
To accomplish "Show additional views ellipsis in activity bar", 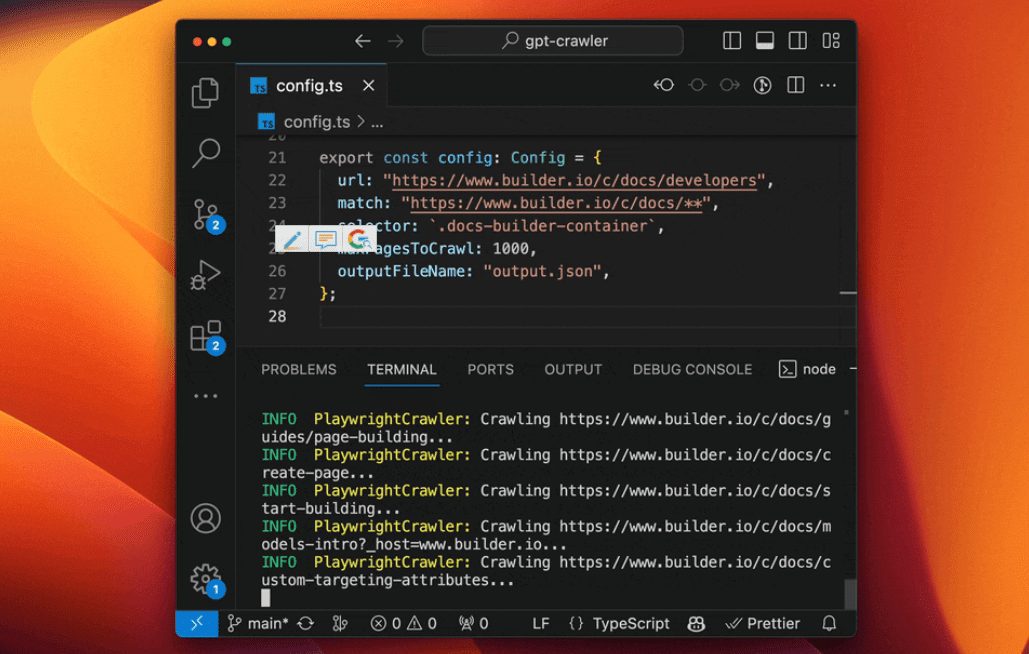I will [x=205, y=396].
